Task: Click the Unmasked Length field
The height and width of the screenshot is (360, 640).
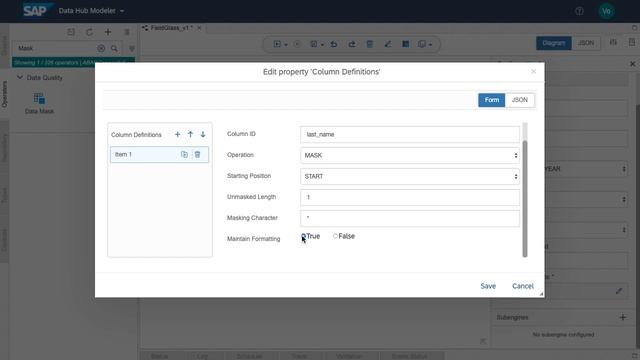Action: (410, 197)
